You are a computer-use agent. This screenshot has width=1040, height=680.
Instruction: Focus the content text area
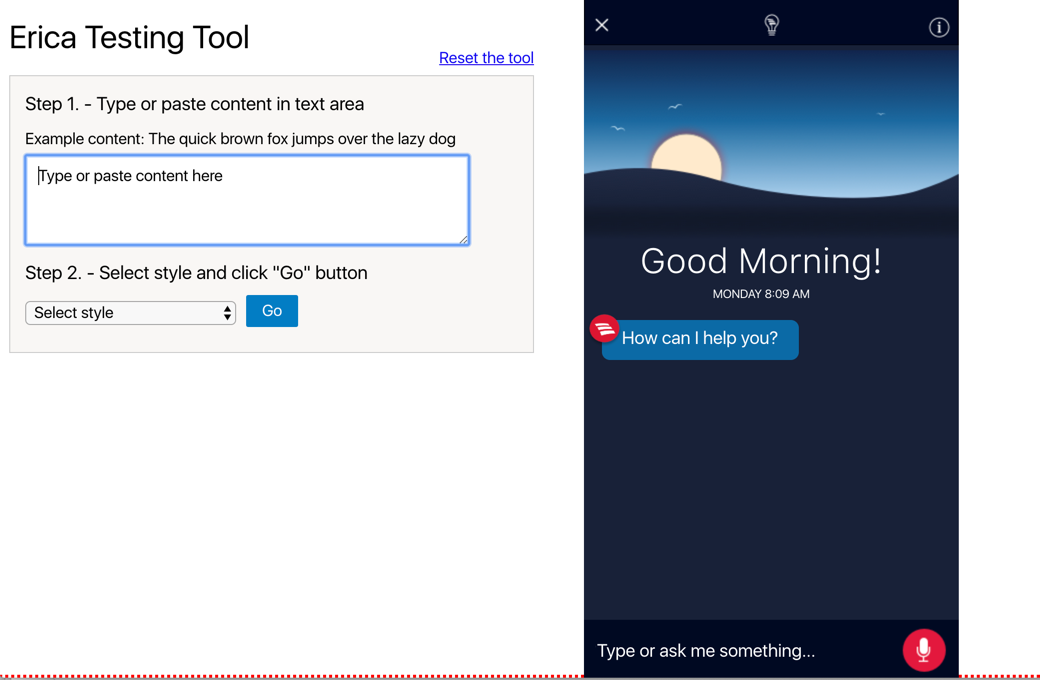pyautogui.click(x=247, y=200)
